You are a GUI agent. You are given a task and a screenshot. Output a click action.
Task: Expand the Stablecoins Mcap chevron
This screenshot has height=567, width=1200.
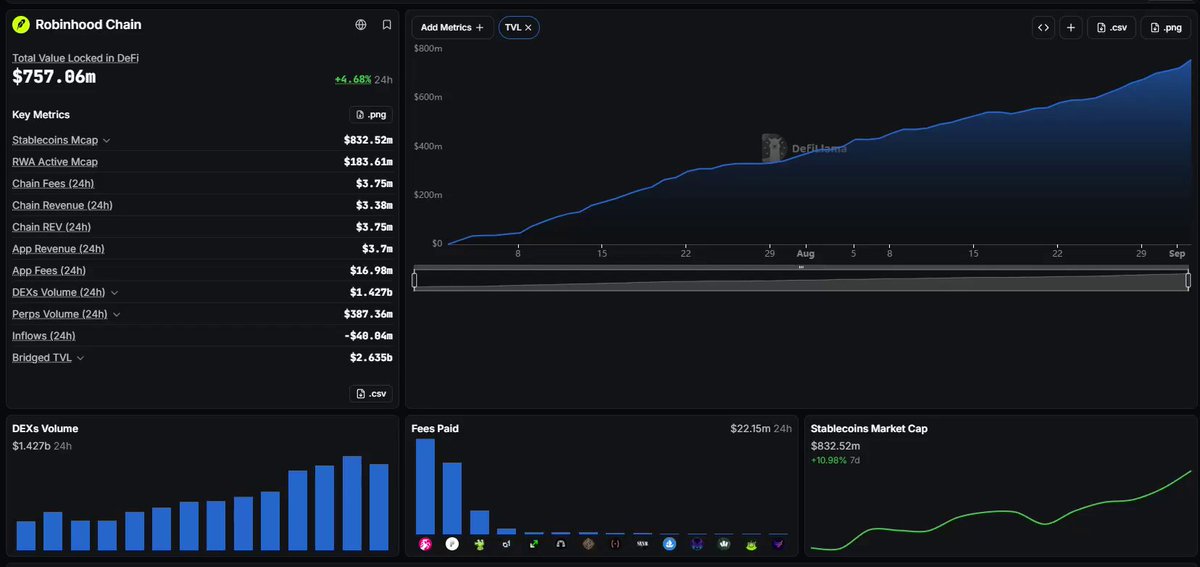click(x=107, y=141)
